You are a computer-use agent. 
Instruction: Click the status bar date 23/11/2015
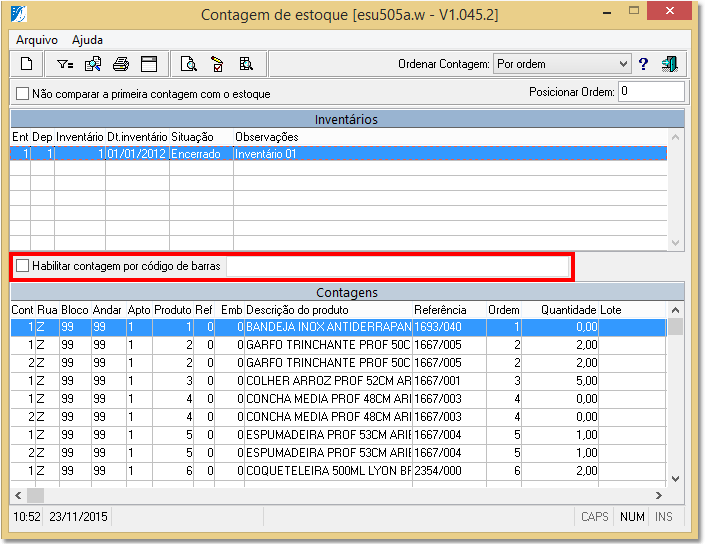point(78,517)
